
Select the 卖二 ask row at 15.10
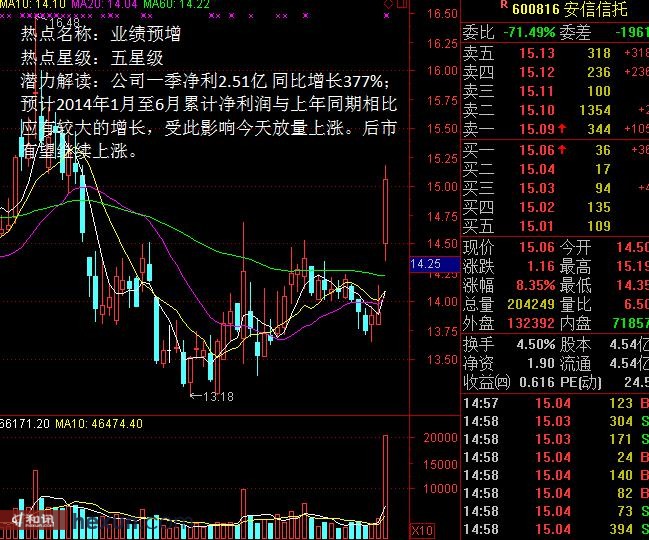[555, 110]
